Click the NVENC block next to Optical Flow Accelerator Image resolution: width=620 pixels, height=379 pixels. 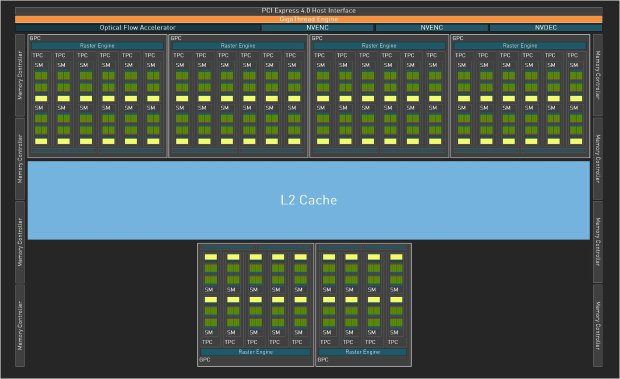(317, 28)
